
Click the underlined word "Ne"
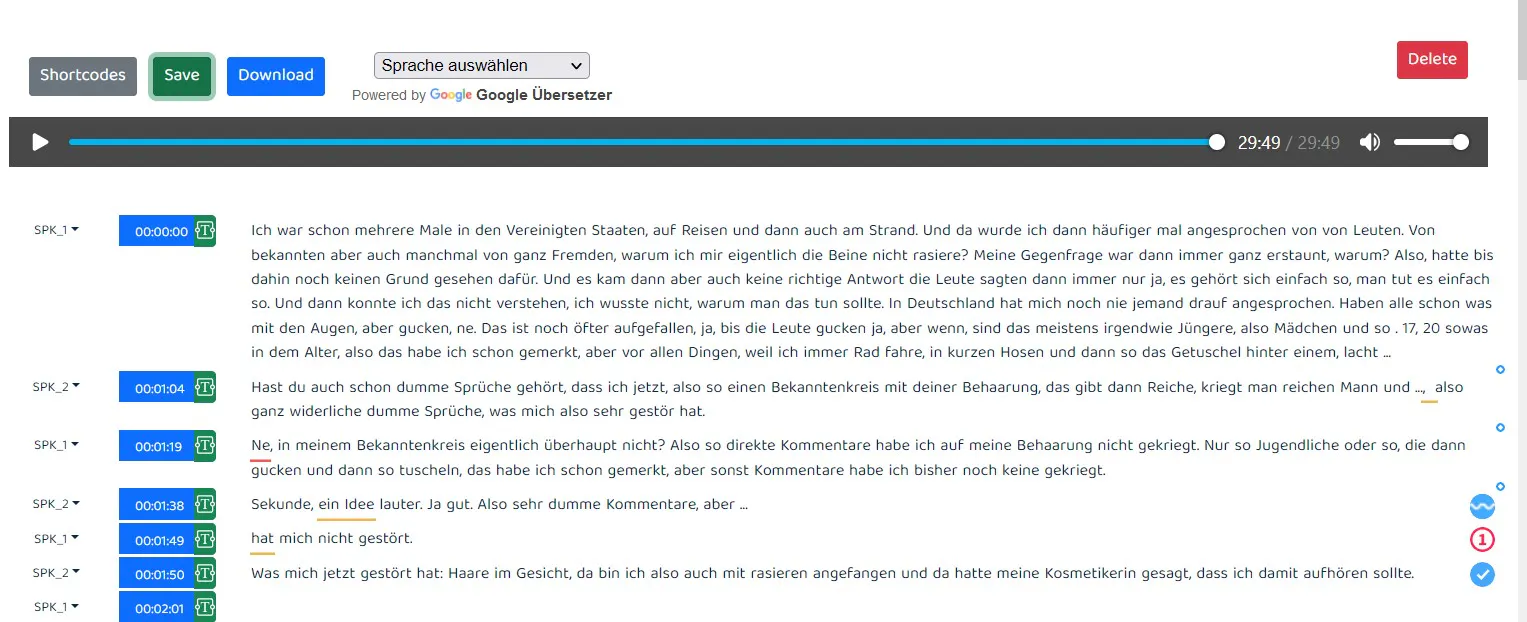tap(261, 446)
